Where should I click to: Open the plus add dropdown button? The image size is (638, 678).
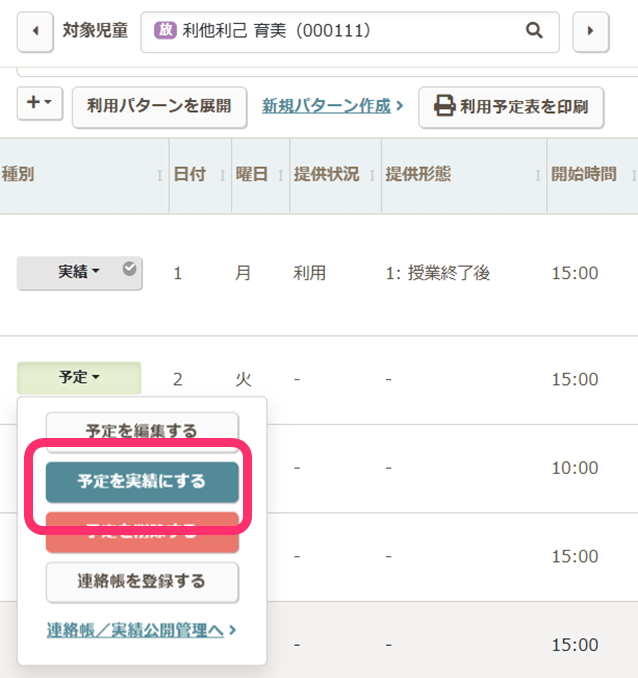tap(40, 104)
